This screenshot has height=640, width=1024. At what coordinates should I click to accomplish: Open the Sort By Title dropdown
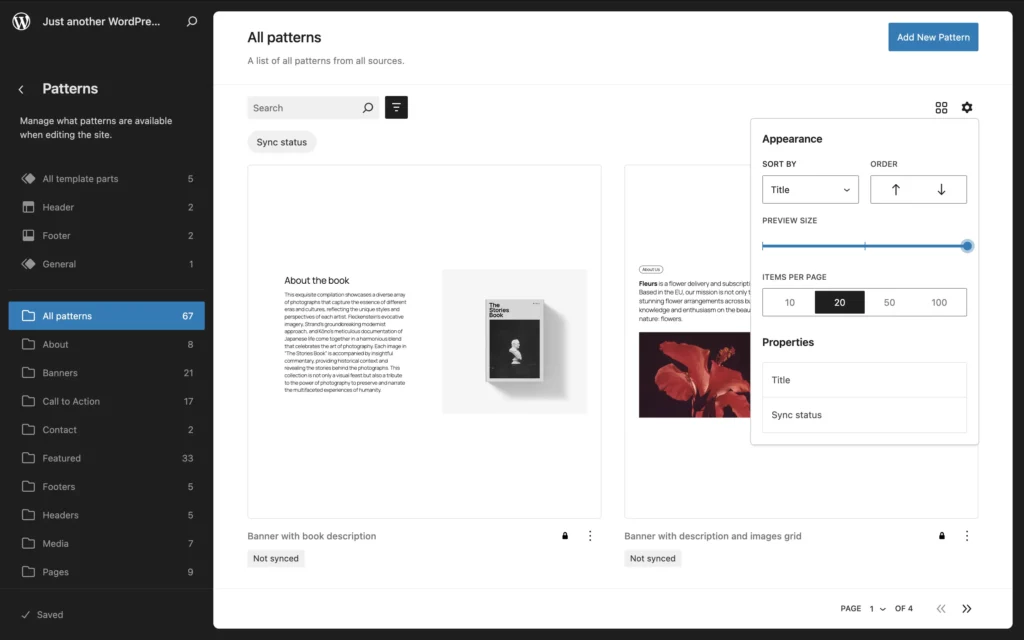(x=810, y=189)
